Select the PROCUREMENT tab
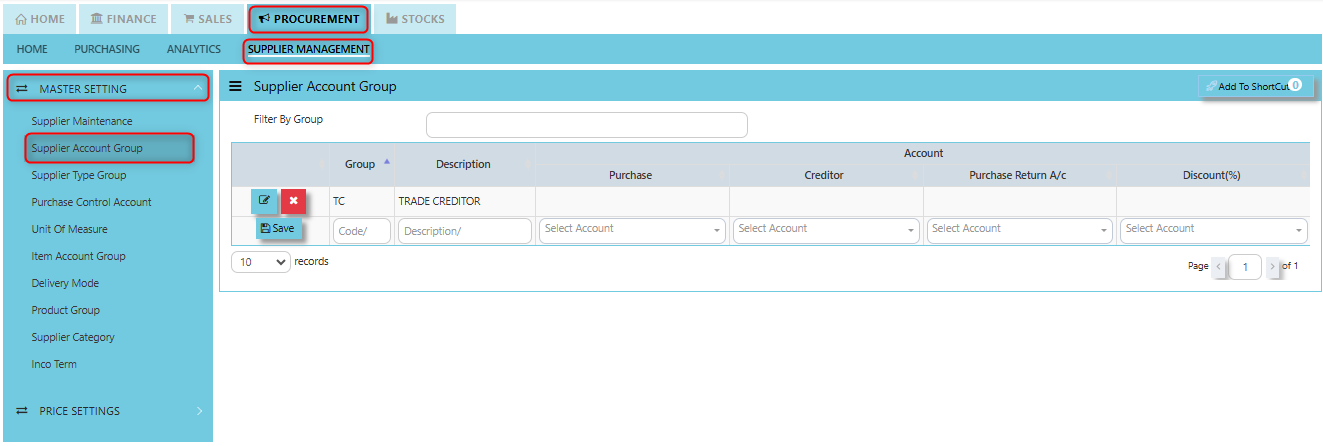This screenshot has width=1323, height=446. click(309, 19)
